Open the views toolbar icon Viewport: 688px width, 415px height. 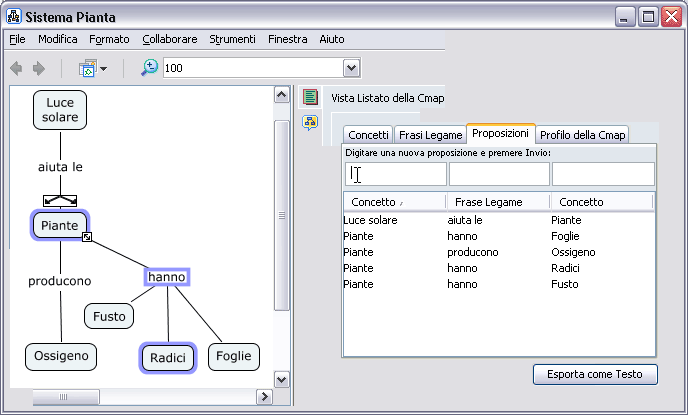coord(87,68)
